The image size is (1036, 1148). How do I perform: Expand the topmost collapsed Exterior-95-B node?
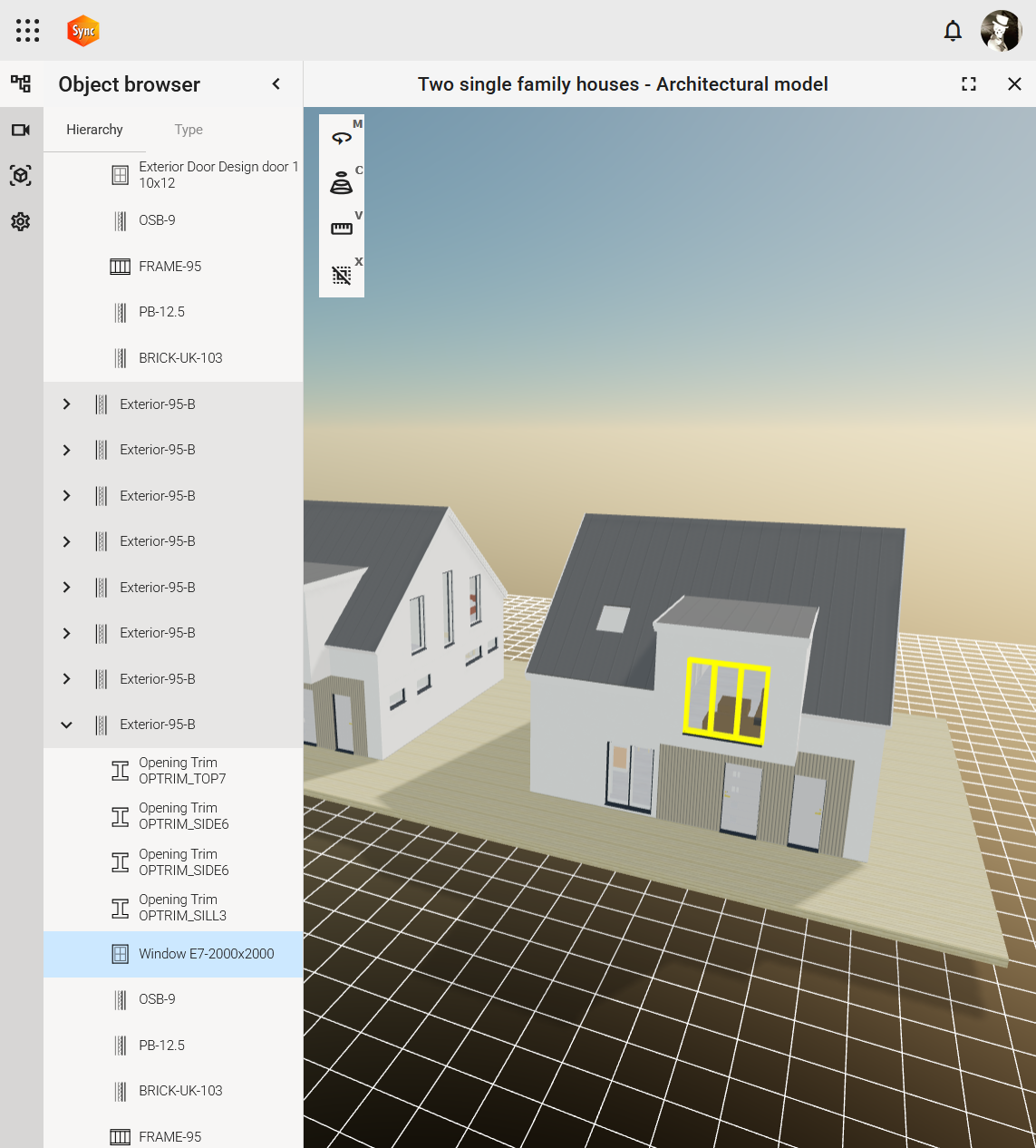(x=66, y=404)
